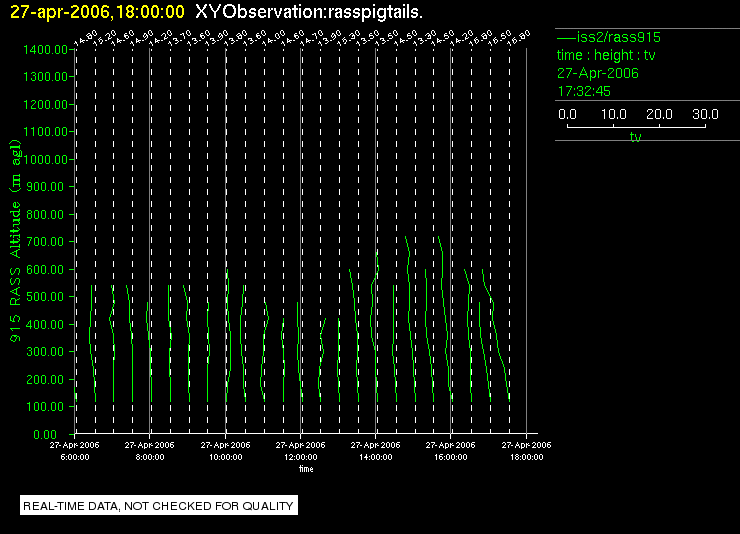Click the 1200.00 altitude axis label
Image resolution: width=740 pixels, height=534 pixels.
tap(45, 104)
